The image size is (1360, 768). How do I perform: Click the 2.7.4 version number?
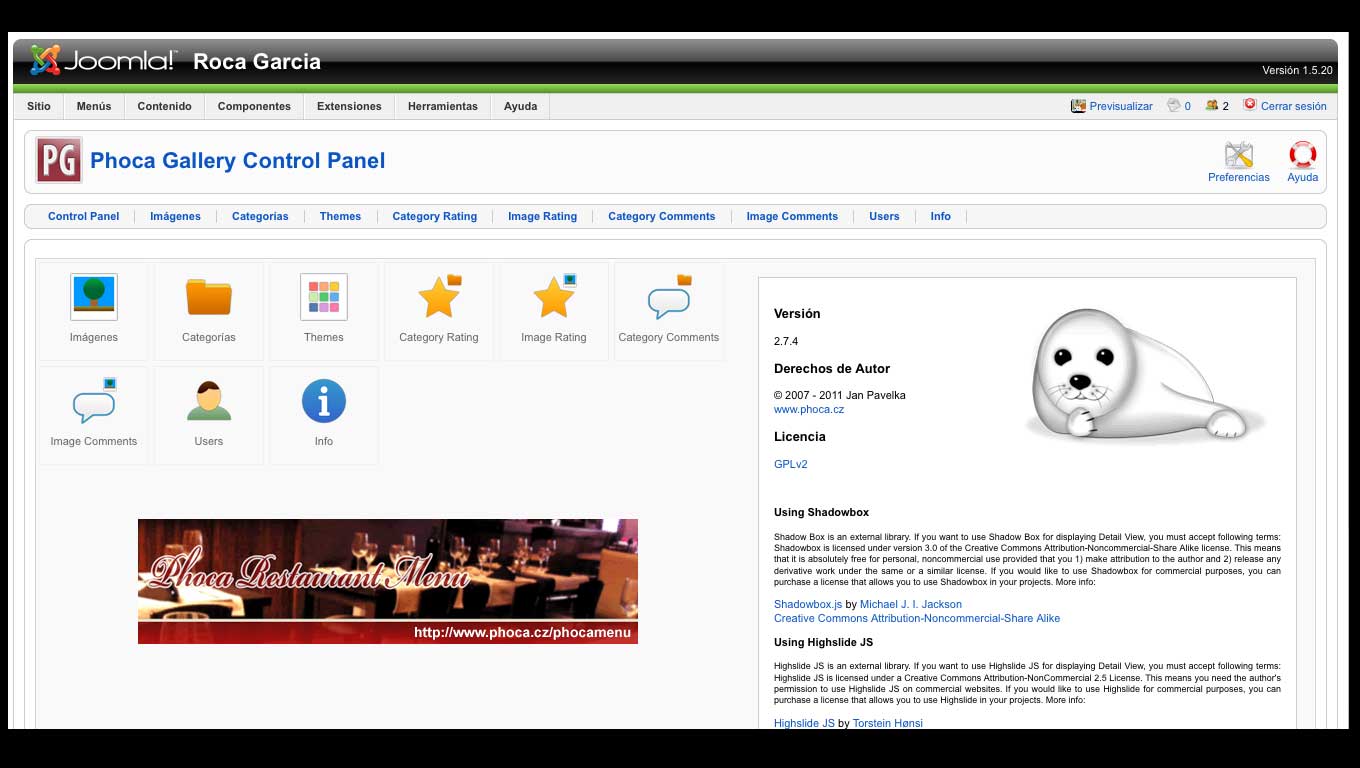click(x=786, y=341)
